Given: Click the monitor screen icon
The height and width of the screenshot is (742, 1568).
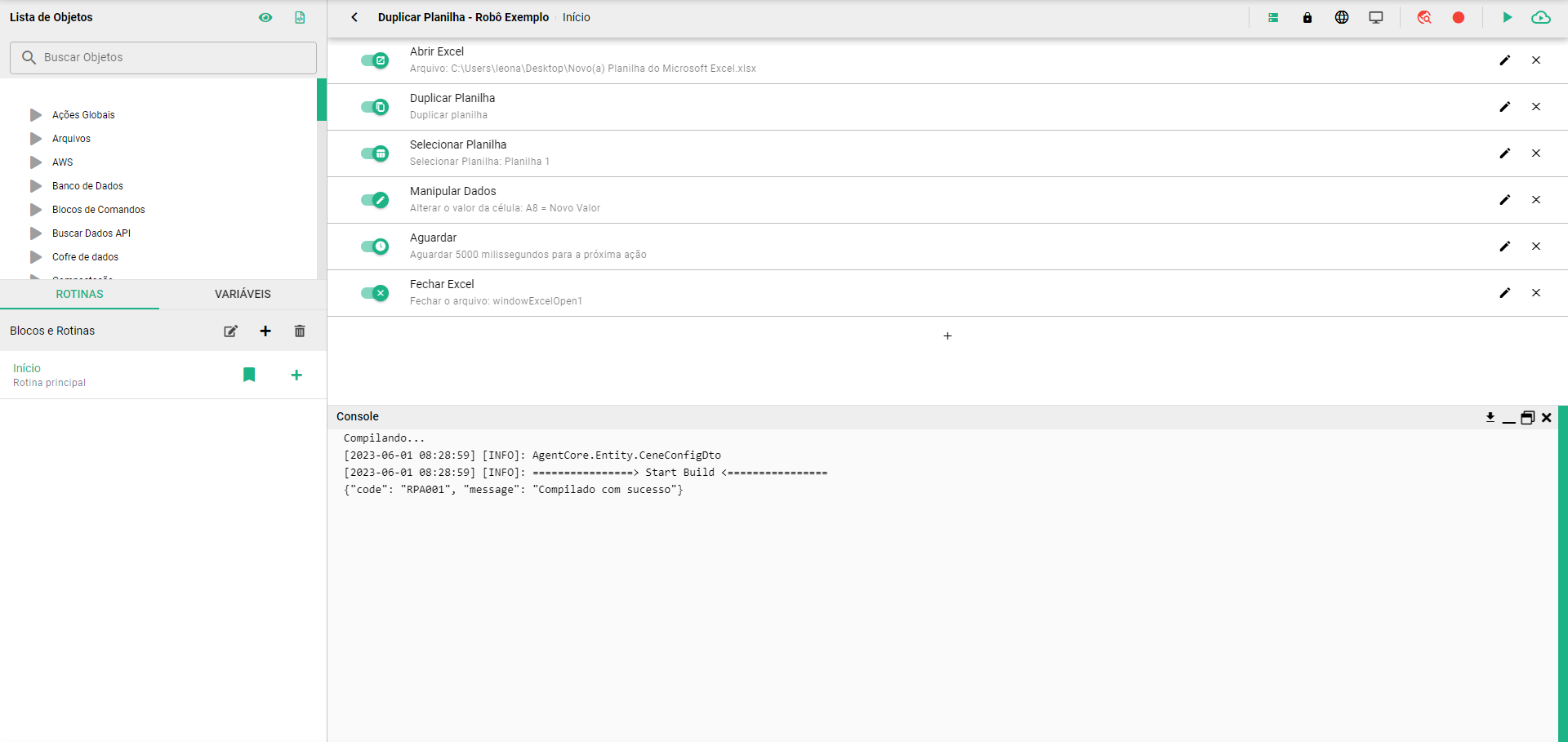Looking at the screenshot, I should [x=1375, y=17].
